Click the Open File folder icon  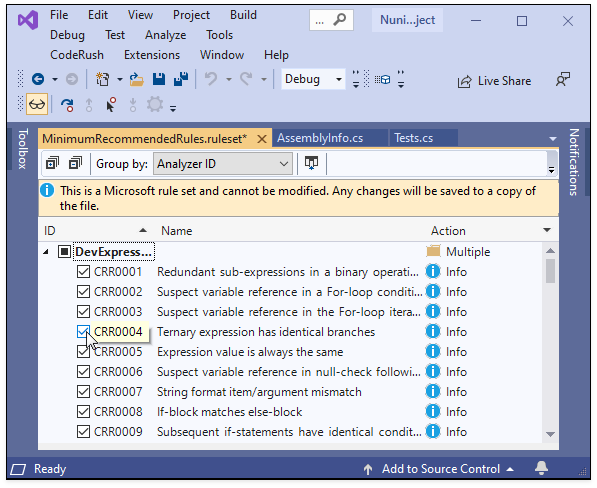(136, 79)
